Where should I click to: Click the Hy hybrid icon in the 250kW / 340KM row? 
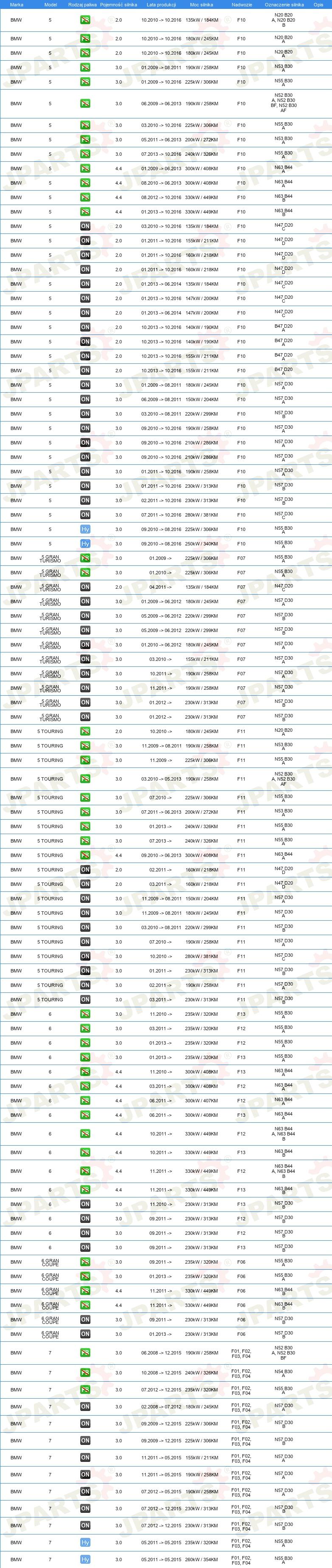click(x=85, y=544)
